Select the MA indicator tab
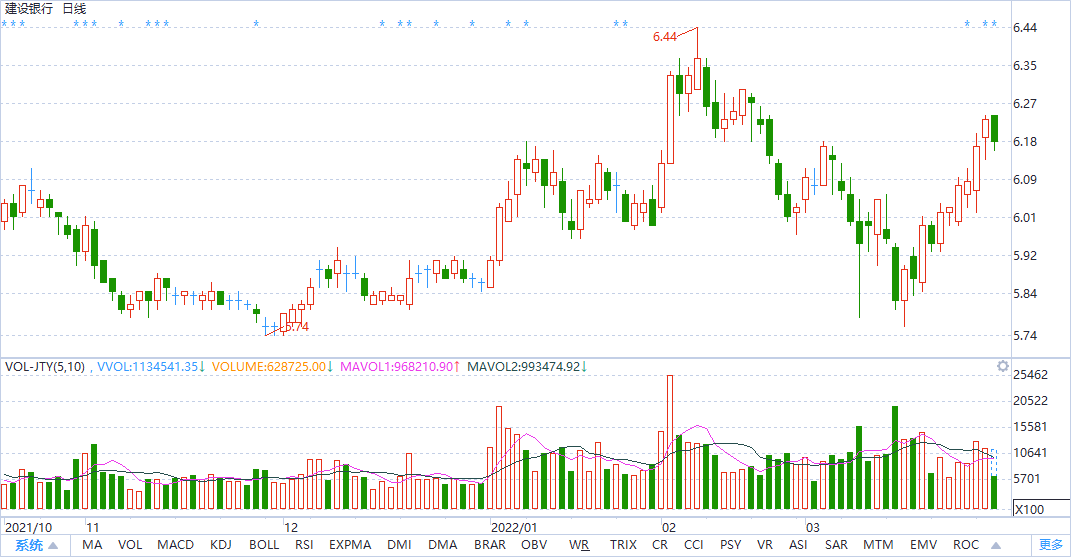 coord(92,545)
